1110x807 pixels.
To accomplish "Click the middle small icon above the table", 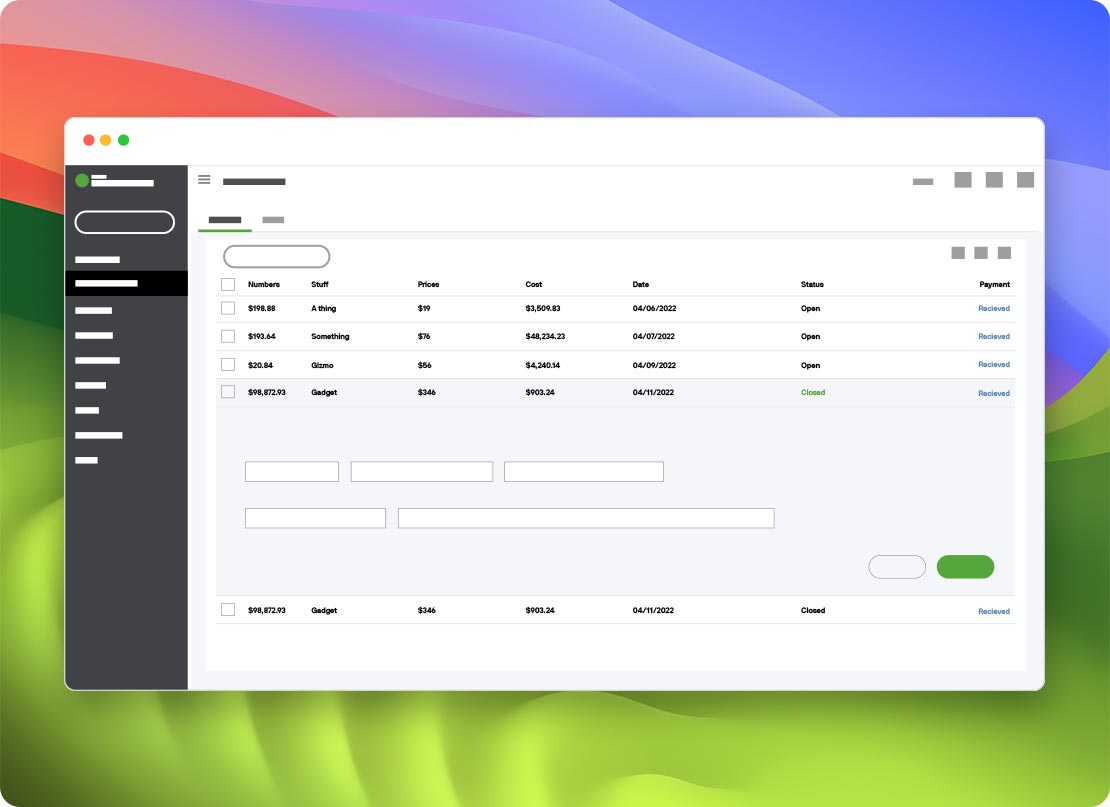I will (981, 253).
